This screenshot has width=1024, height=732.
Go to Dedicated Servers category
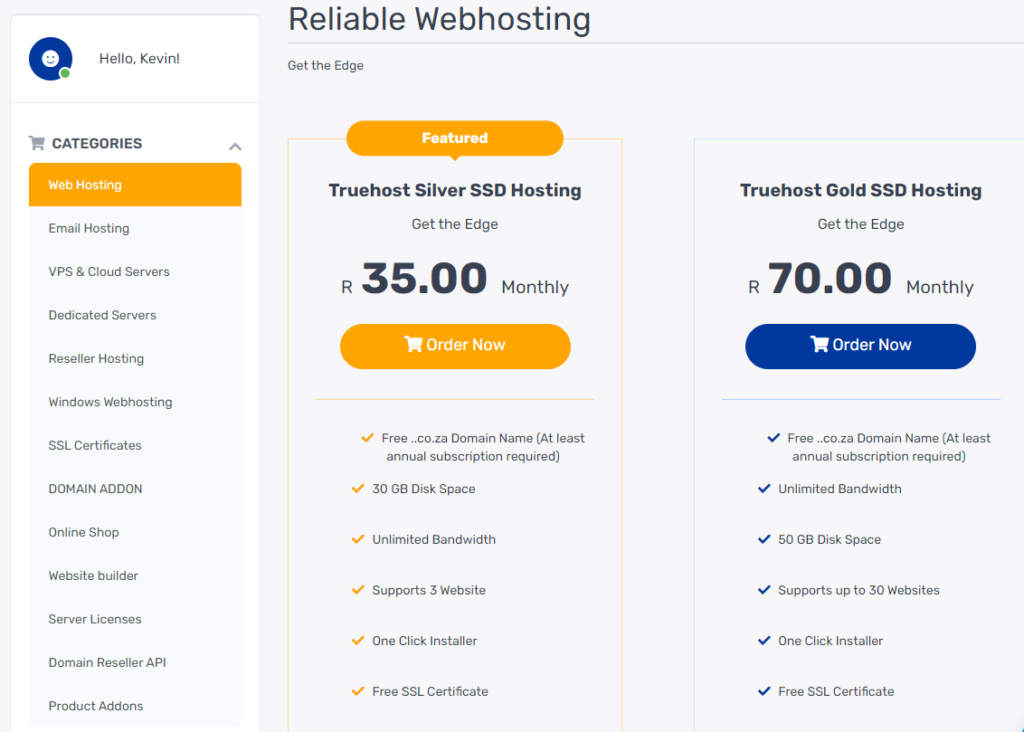135,315
